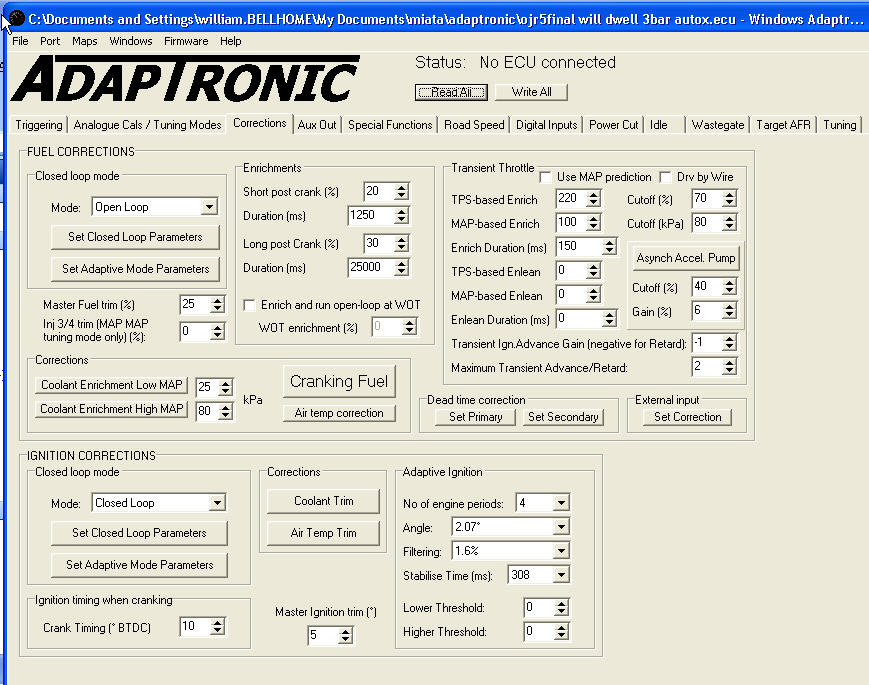Click Coolant Enrichment High MAP button

pyautogui.click(x=111, y=409)
